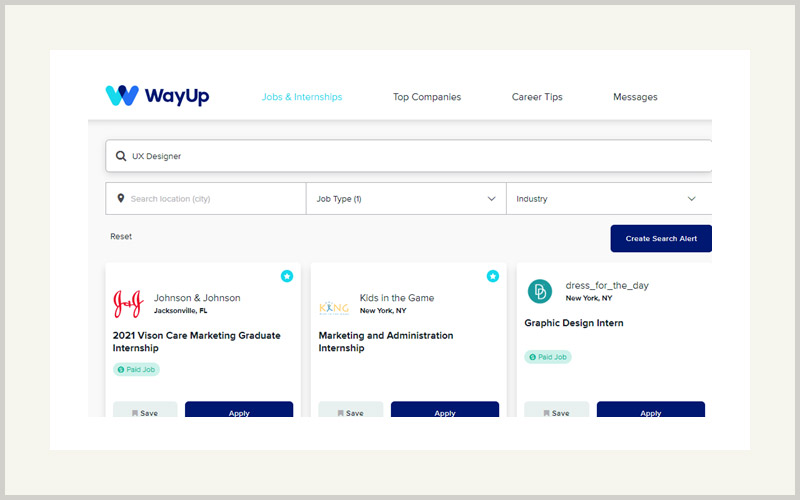Apply to Graphic Design Intern job
Screen dimensions: 800x500
click(x=651, y=410)
